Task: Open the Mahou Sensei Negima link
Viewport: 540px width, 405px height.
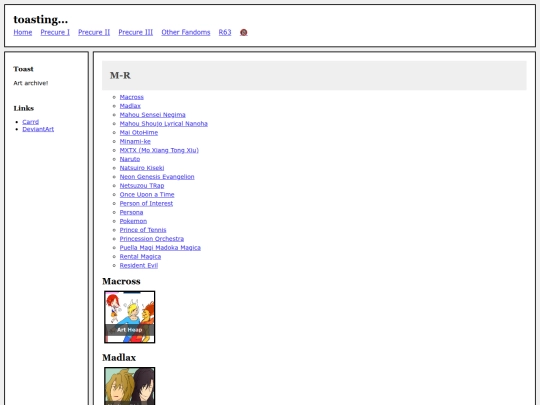Action: 153,115
